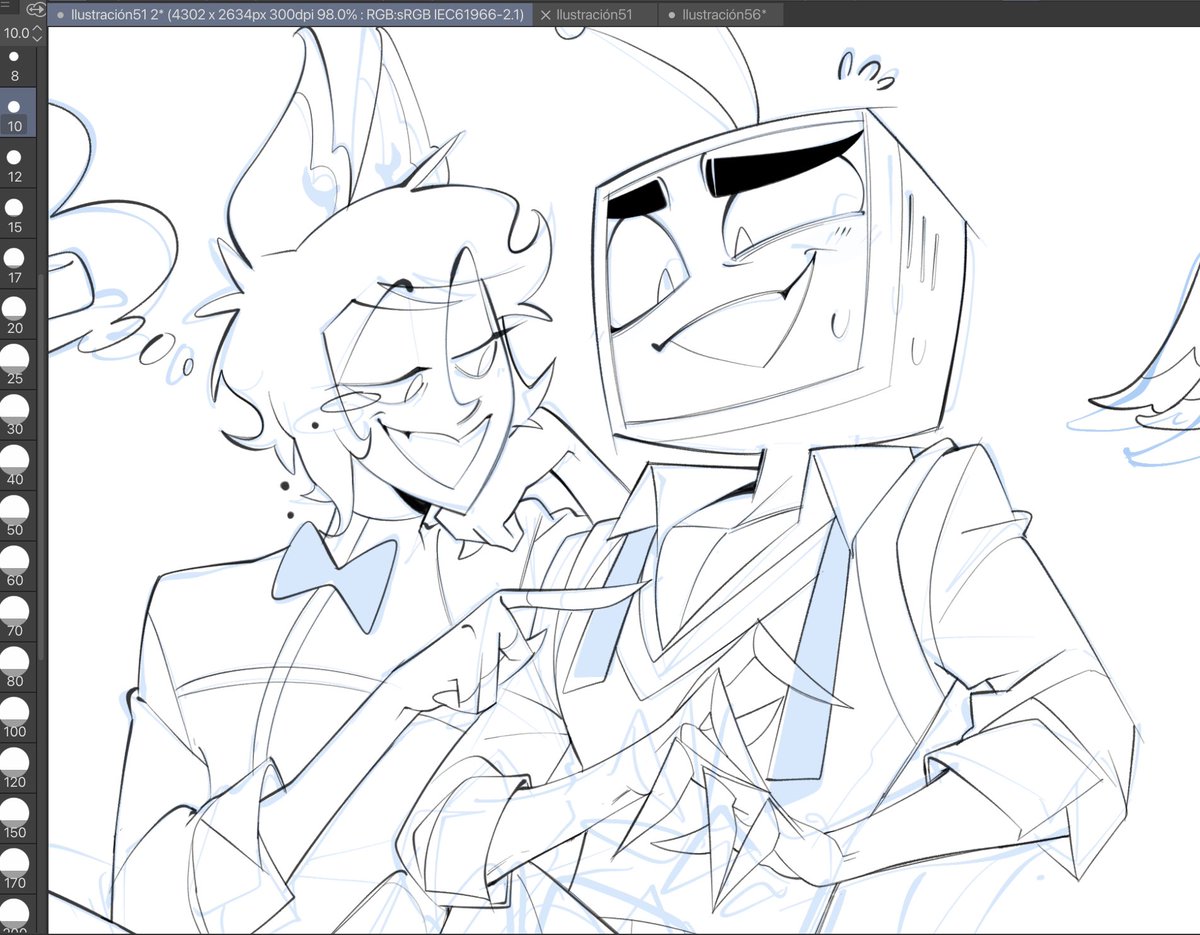Click the brush size value field 10.0
Viewport: 1200px width, 935px height.
(x=15, y=33)
